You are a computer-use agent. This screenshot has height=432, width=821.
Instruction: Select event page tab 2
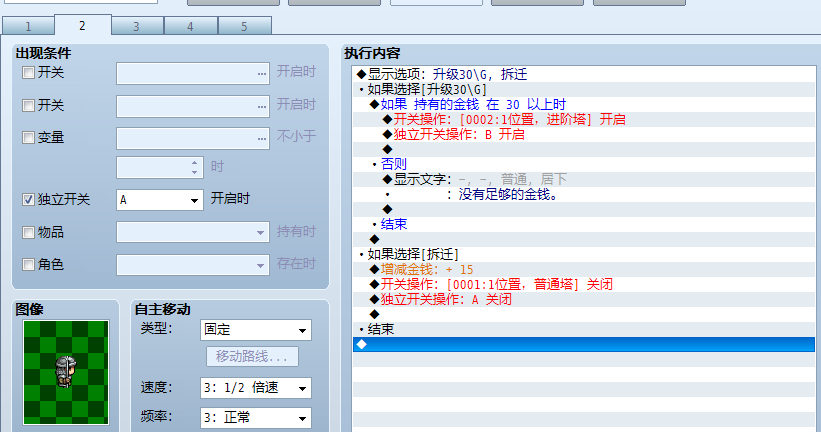[83, 25]
